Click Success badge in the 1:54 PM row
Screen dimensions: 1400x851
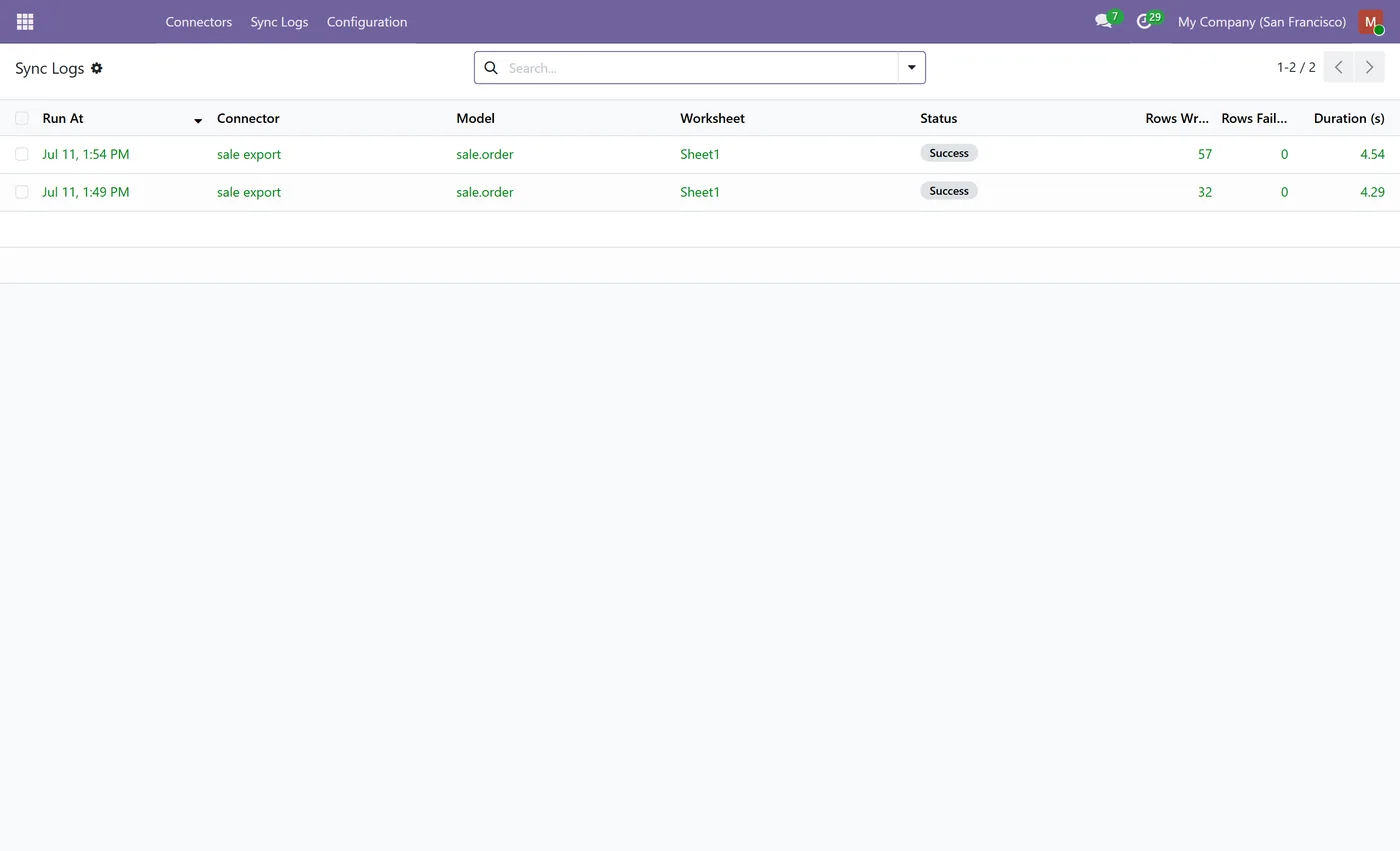pos(949,153)
